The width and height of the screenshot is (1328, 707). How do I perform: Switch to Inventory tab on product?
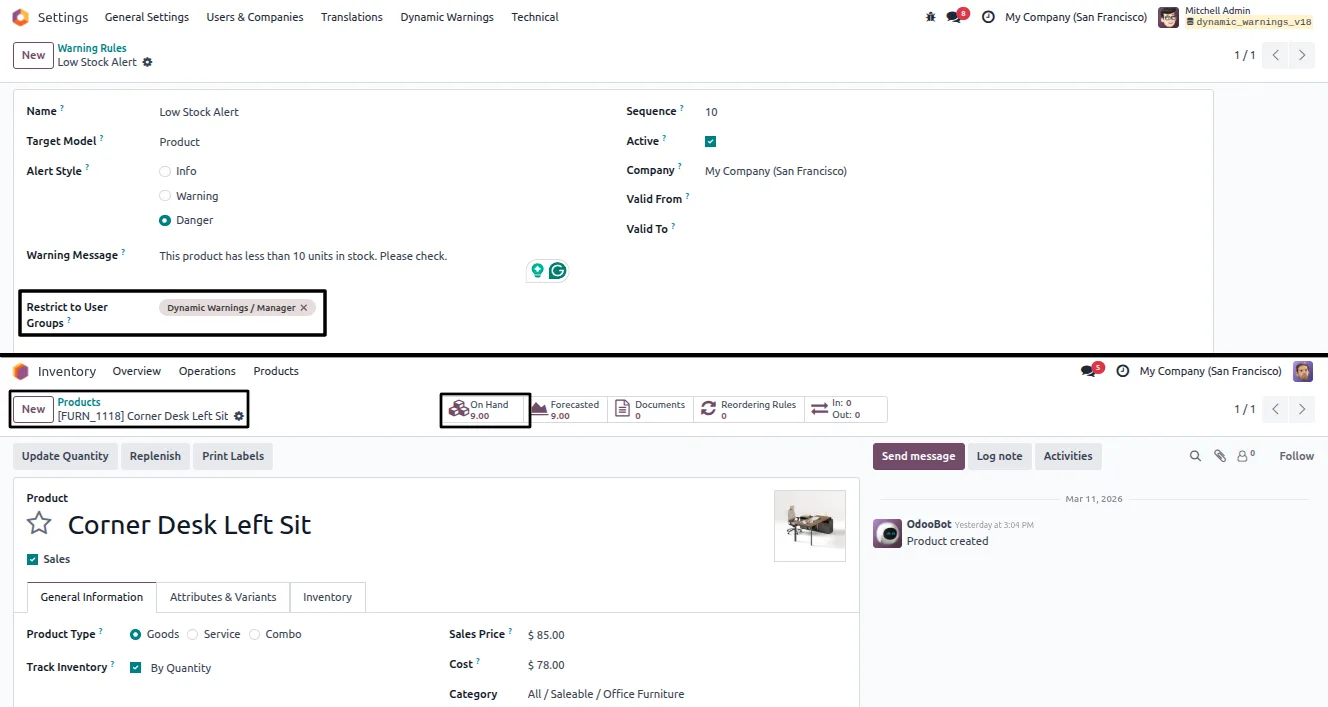pos(327,597)
